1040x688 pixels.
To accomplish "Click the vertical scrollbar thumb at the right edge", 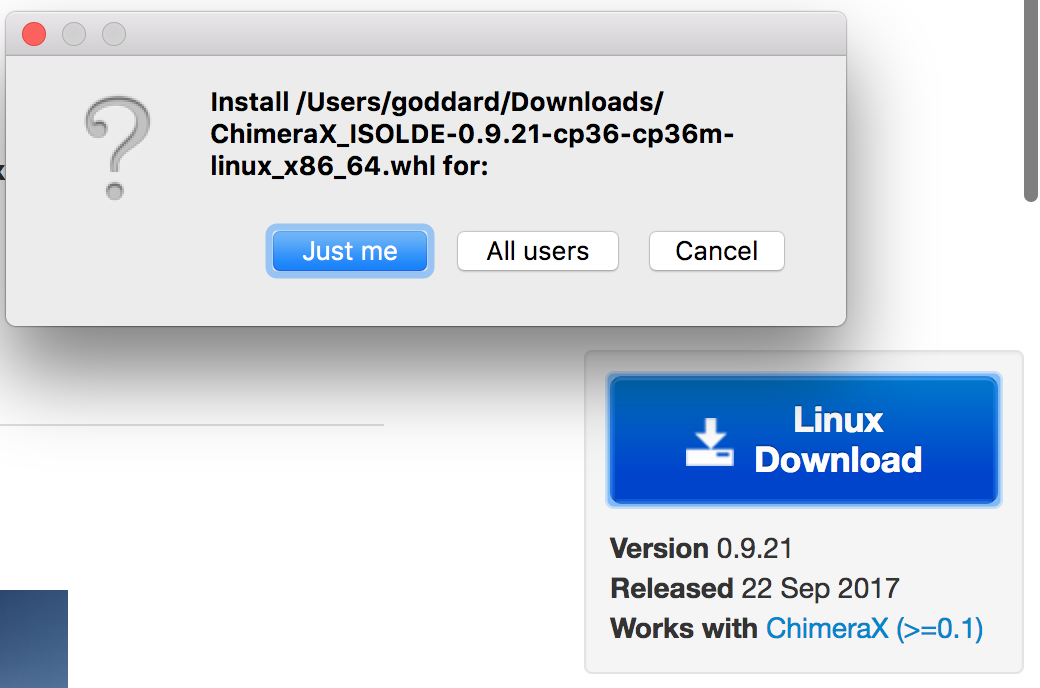I will click(x=1031, y=100).
